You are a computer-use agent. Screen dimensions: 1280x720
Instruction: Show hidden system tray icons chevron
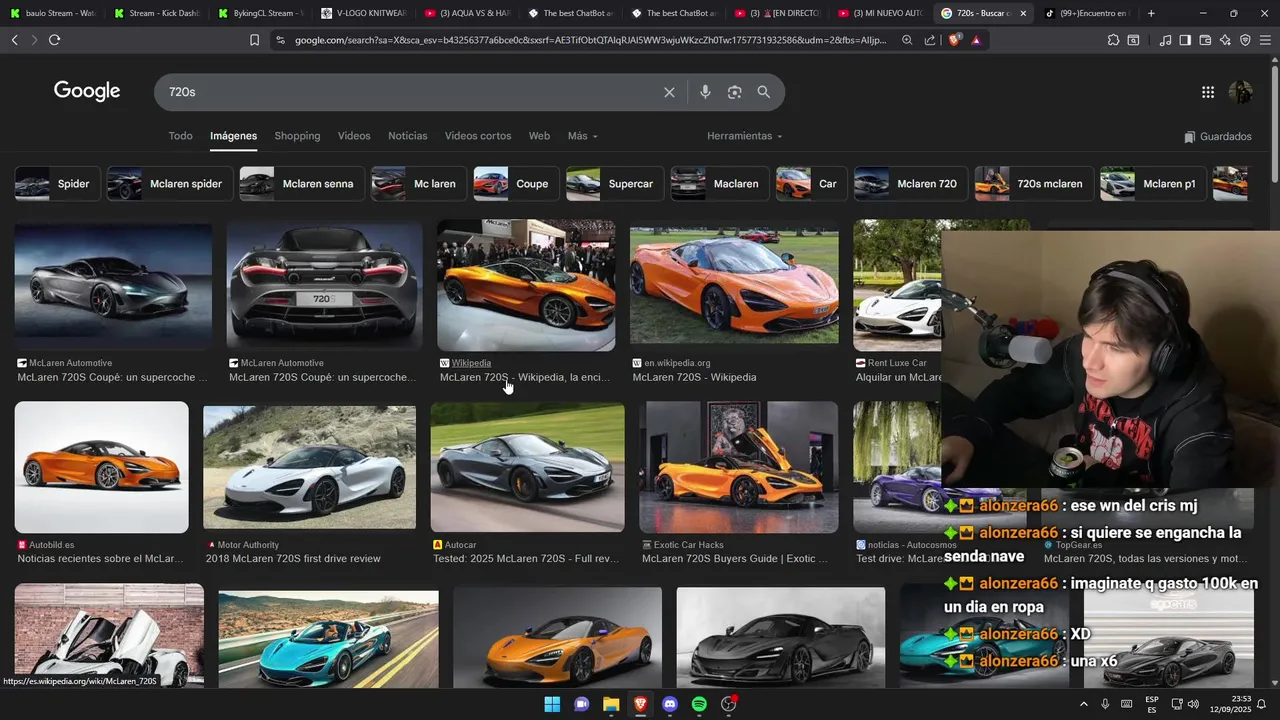(x=1083, y=704)
